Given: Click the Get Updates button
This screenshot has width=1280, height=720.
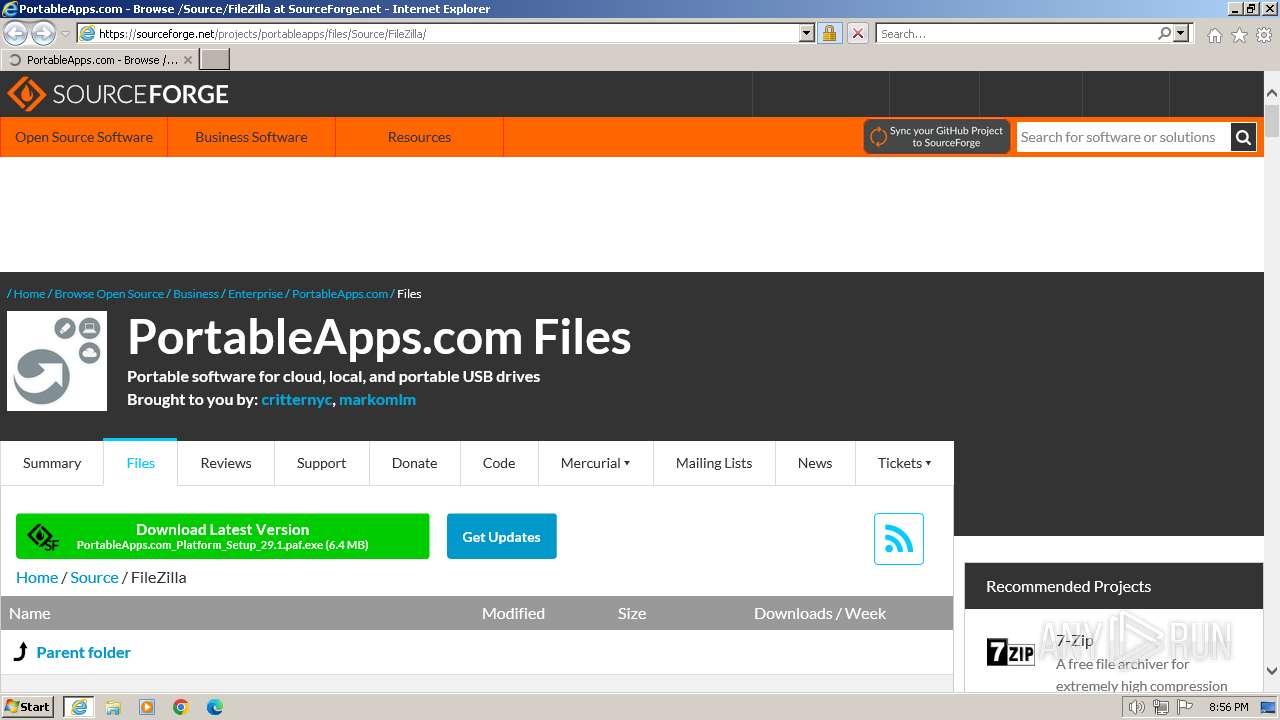Looking at the screenshot, I should pos(501,537).
